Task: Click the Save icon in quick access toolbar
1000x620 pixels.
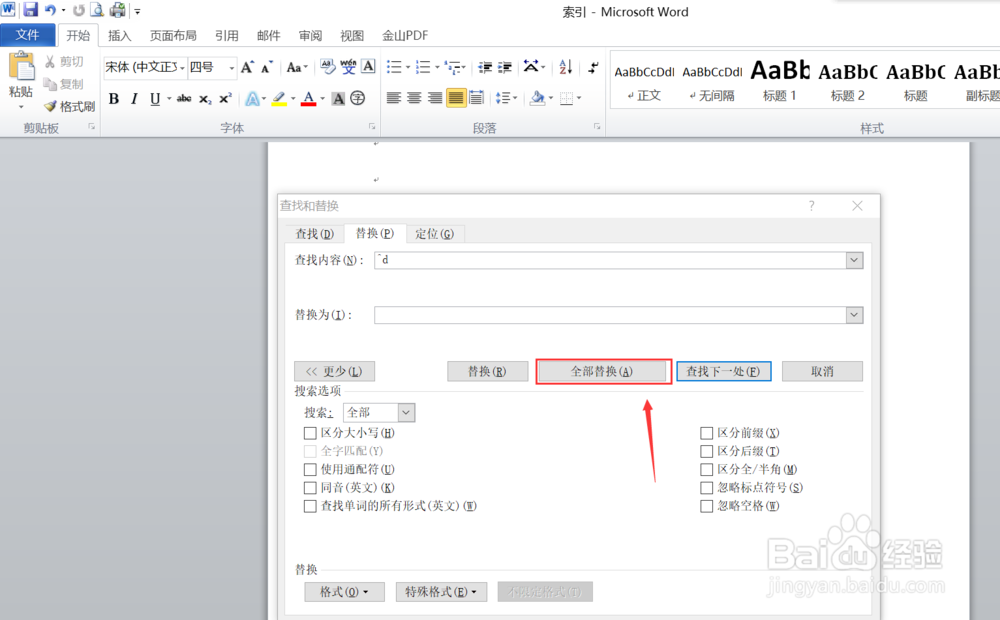Action: [30, 10]
